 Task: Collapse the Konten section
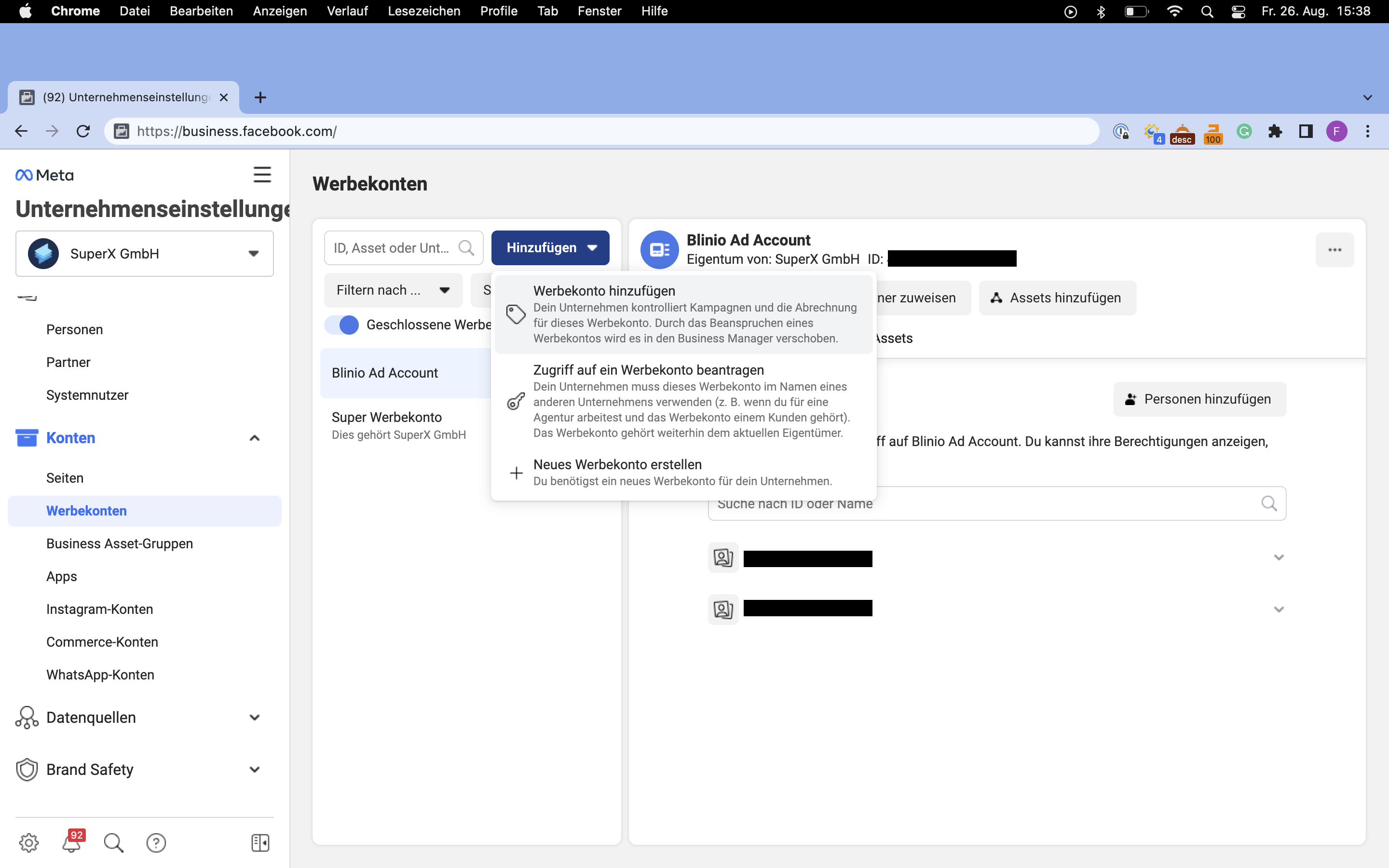pos(254,438)
